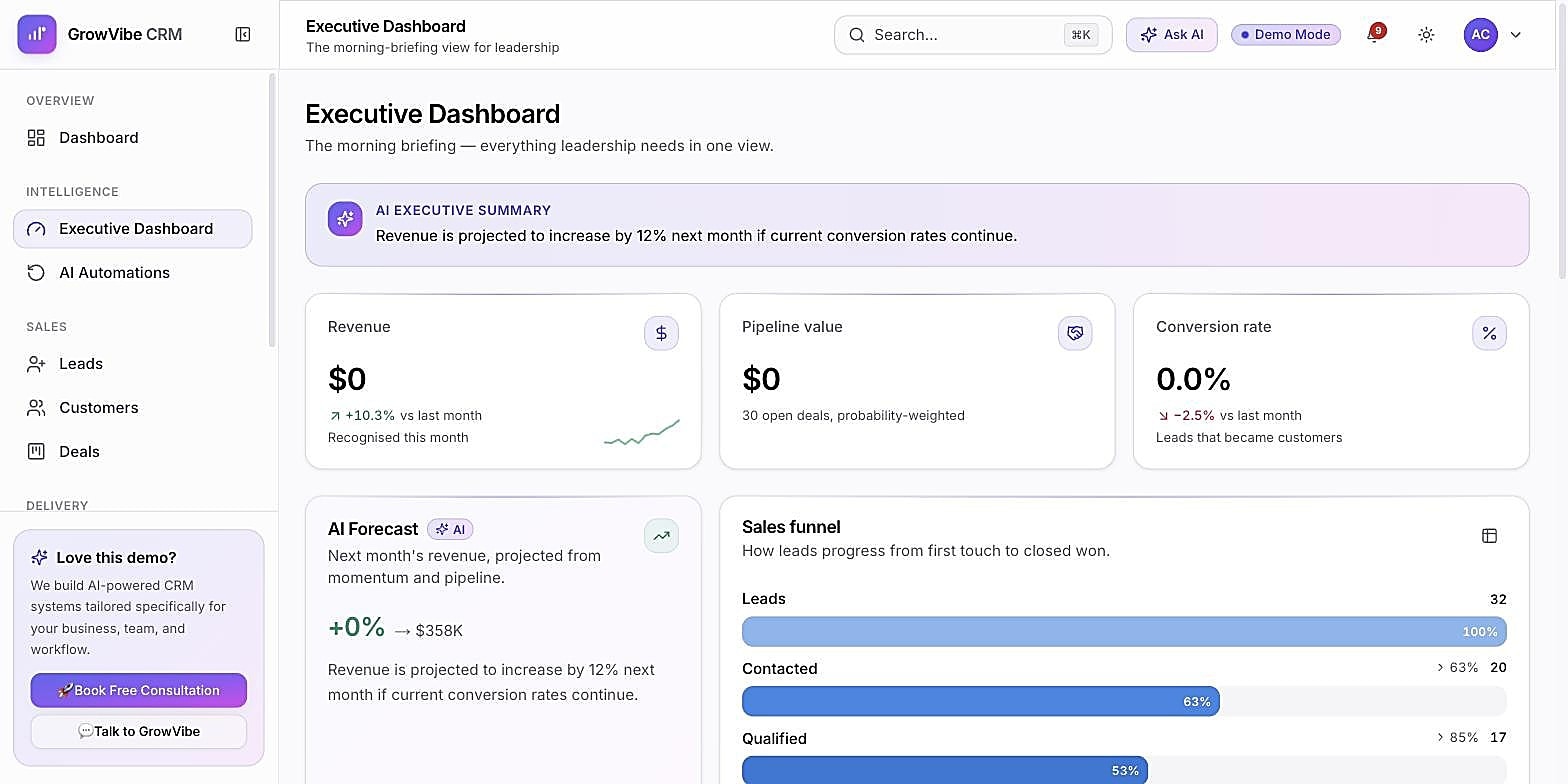Click the Qualified 53% funnel bar
The image size is (1568, 784).
click(x=944, y=770)
